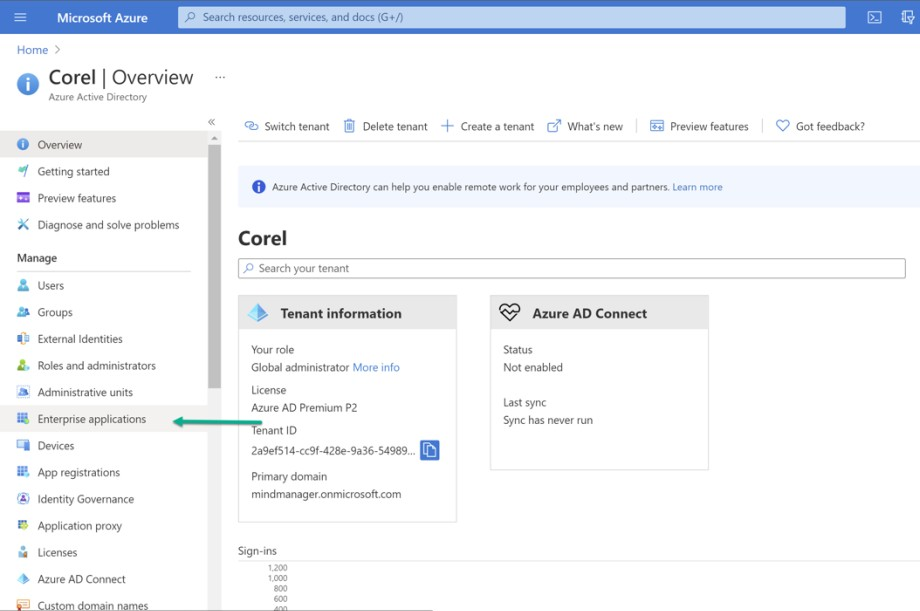
Task: Click More info next to Global administrator
Action: (x=376, y=367)
